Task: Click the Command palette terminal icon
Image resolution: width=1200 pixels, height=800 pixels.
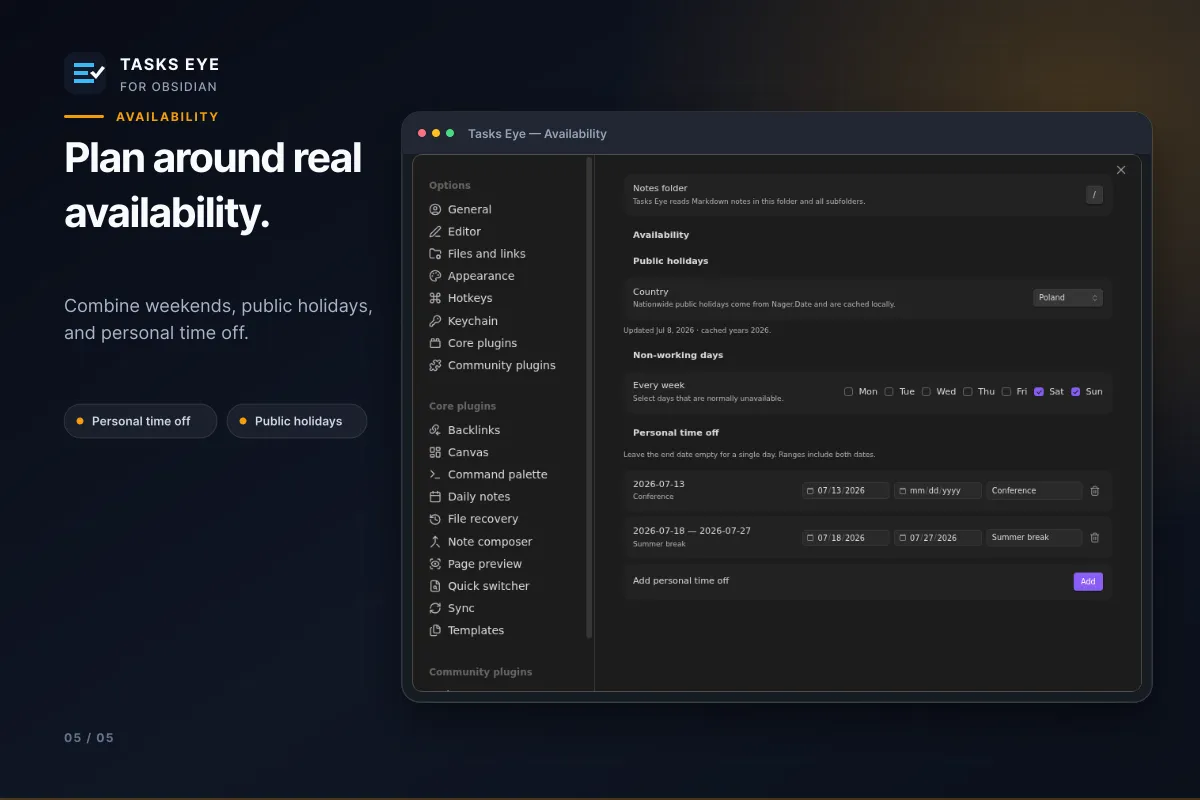Action: (435, 474)
